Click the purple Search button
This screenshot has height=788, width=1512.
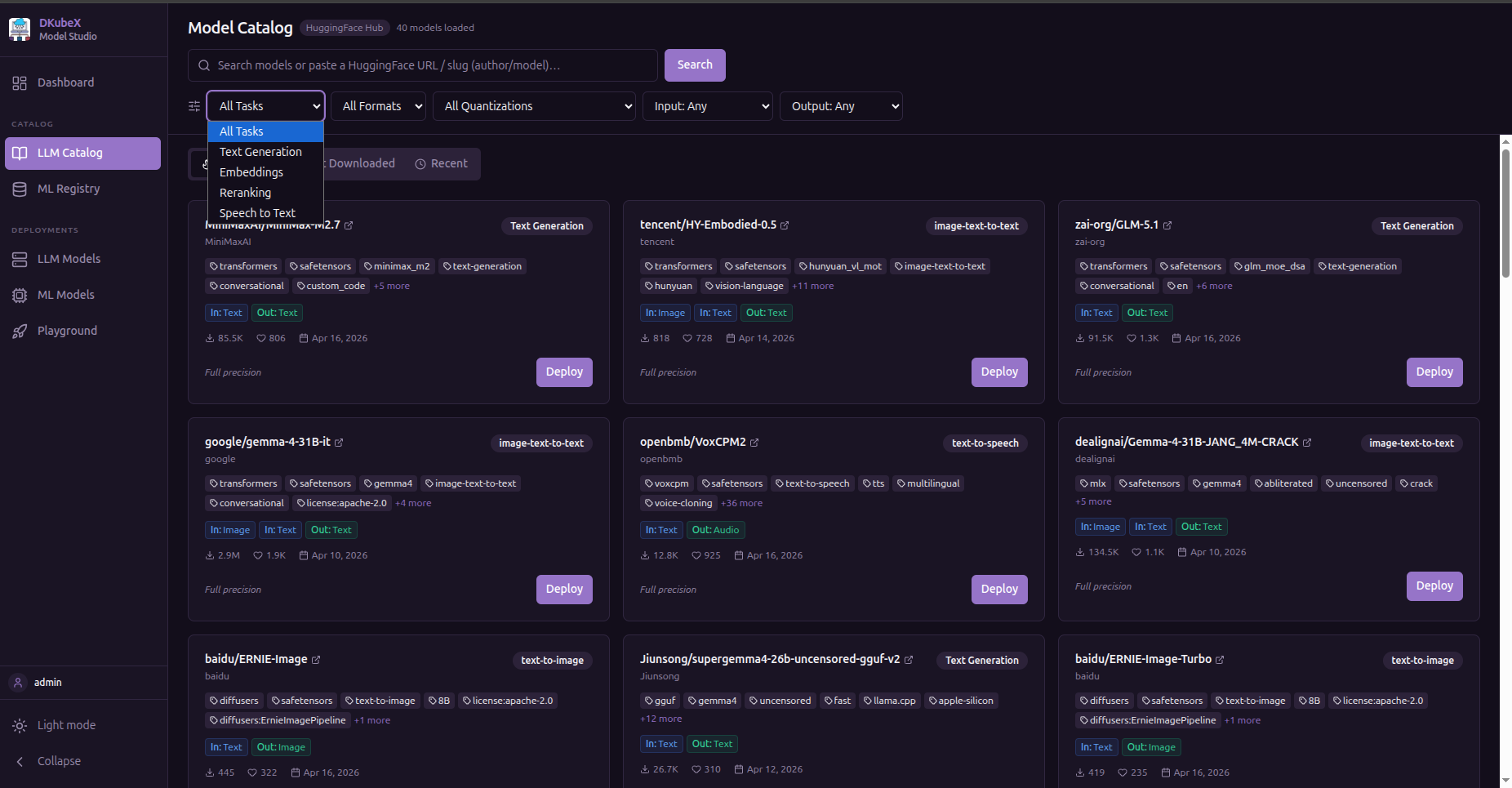(695, 65)
